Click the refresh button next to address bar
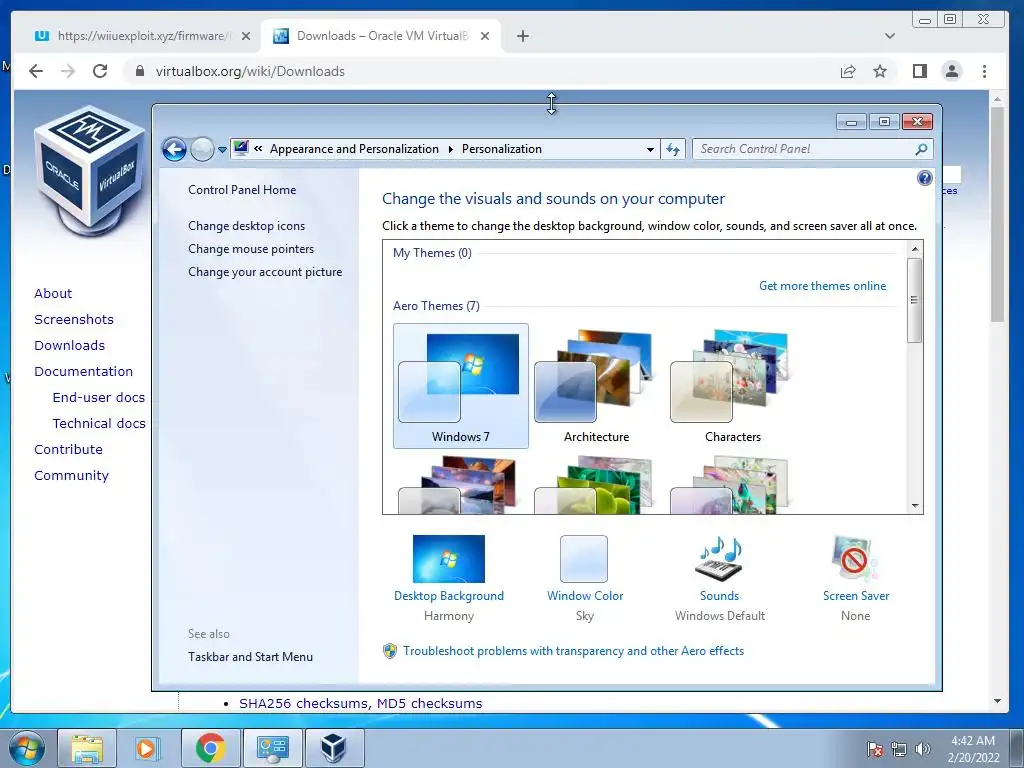The width and height of the screenshot is (1024, 768). [673, 150]
